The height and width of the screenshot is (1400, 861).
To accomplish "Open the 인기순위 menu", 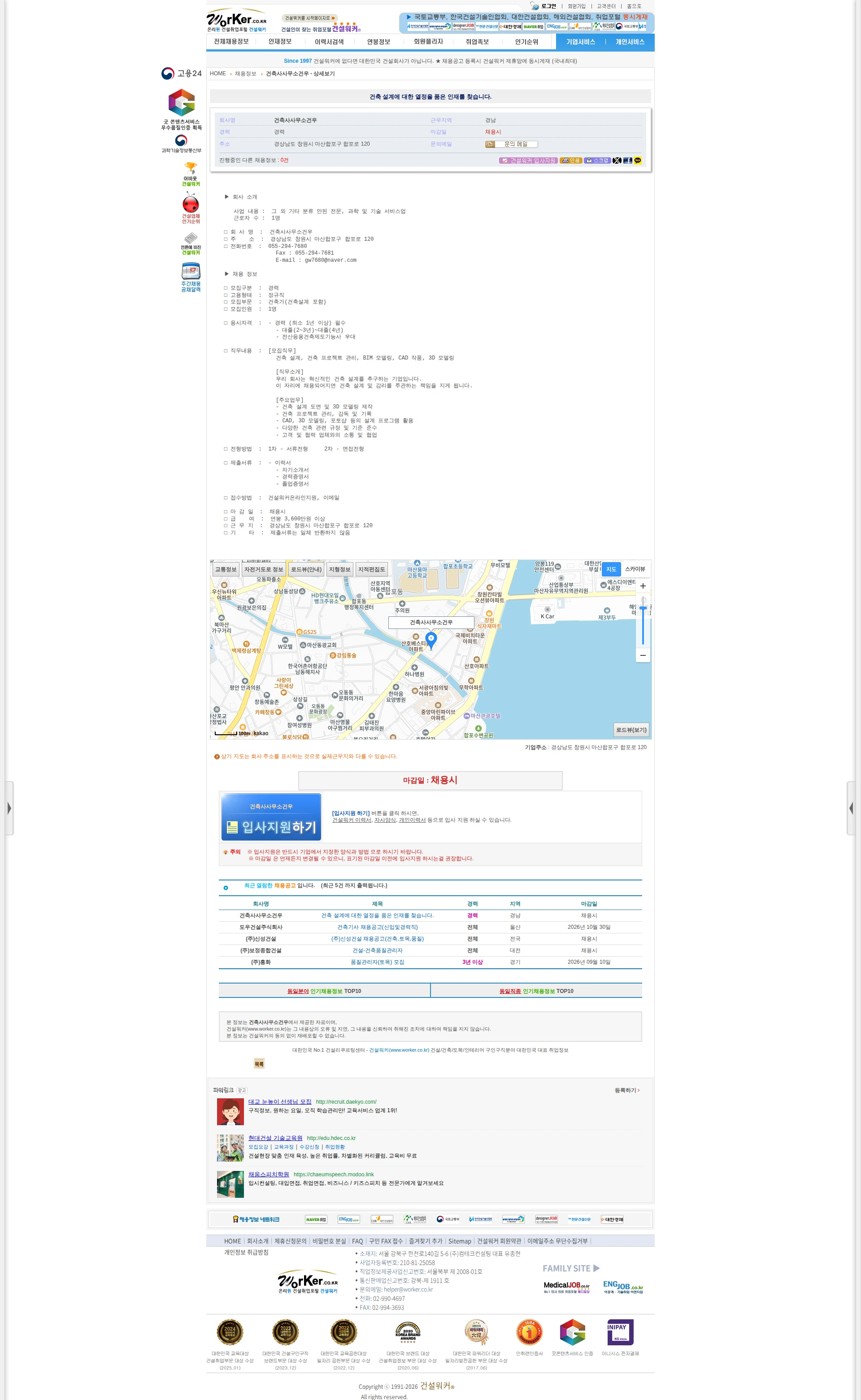I will [x=526, y=42].
